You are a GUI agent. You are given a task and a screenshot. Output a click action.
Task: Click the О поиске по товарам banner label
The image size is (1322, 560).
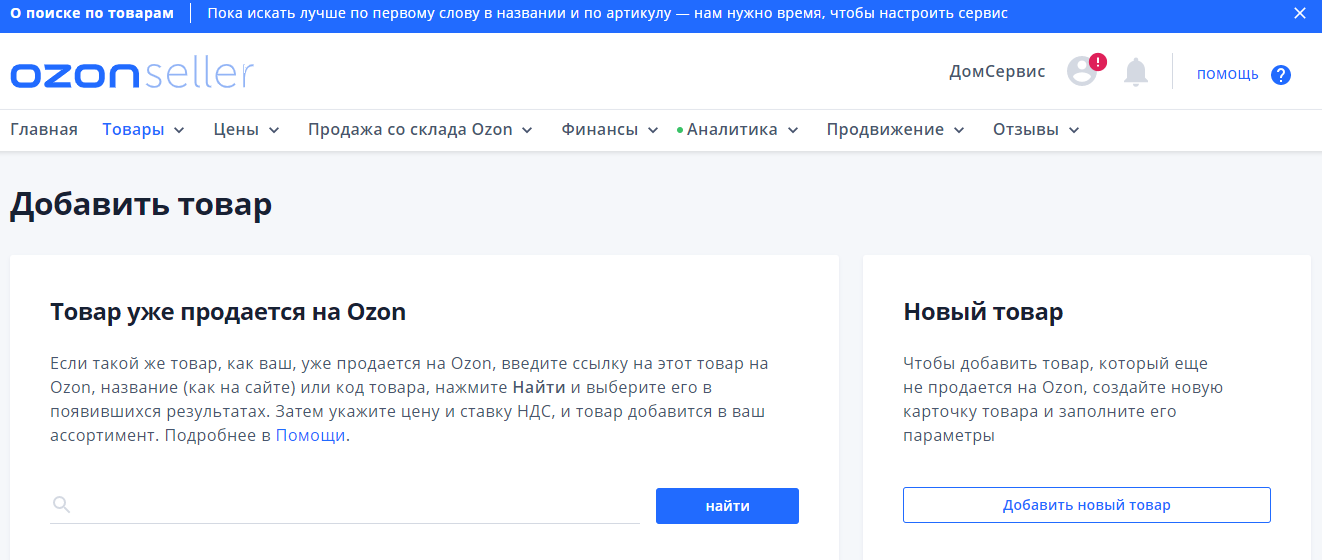pos(92,13)
